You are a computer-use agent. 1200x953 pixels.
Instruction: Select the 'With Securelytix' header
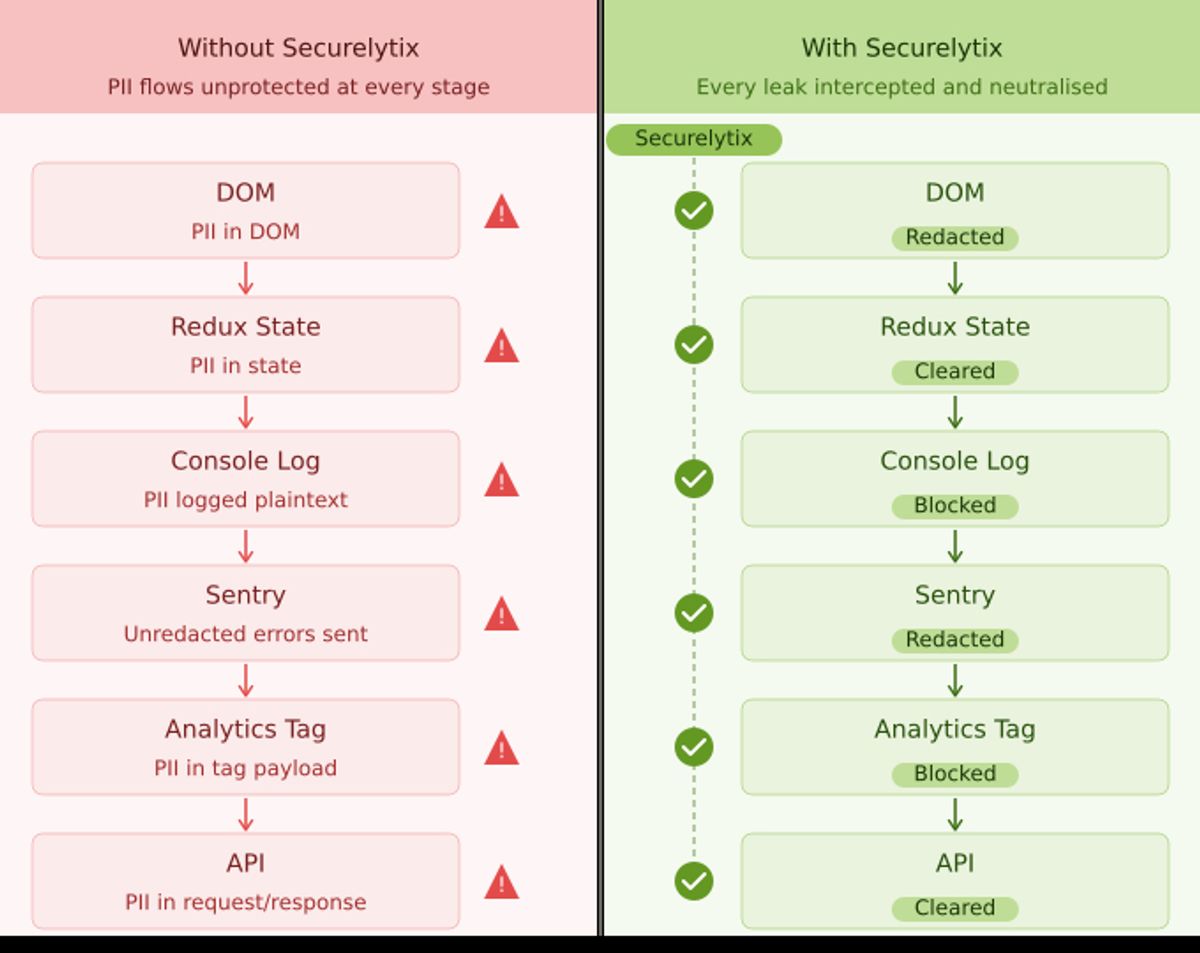[902, 48]
